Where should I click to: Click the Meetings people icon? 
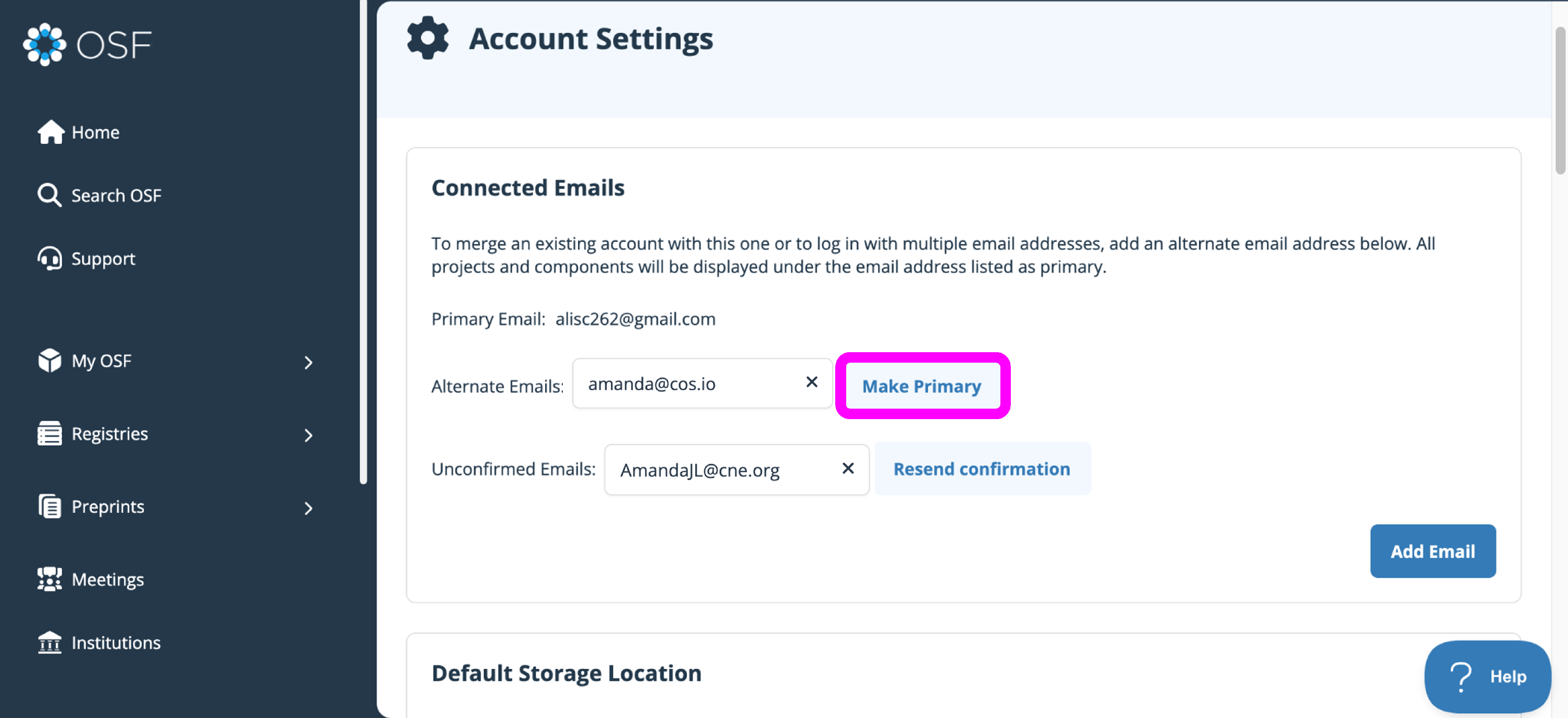click(x=50, y=580)
